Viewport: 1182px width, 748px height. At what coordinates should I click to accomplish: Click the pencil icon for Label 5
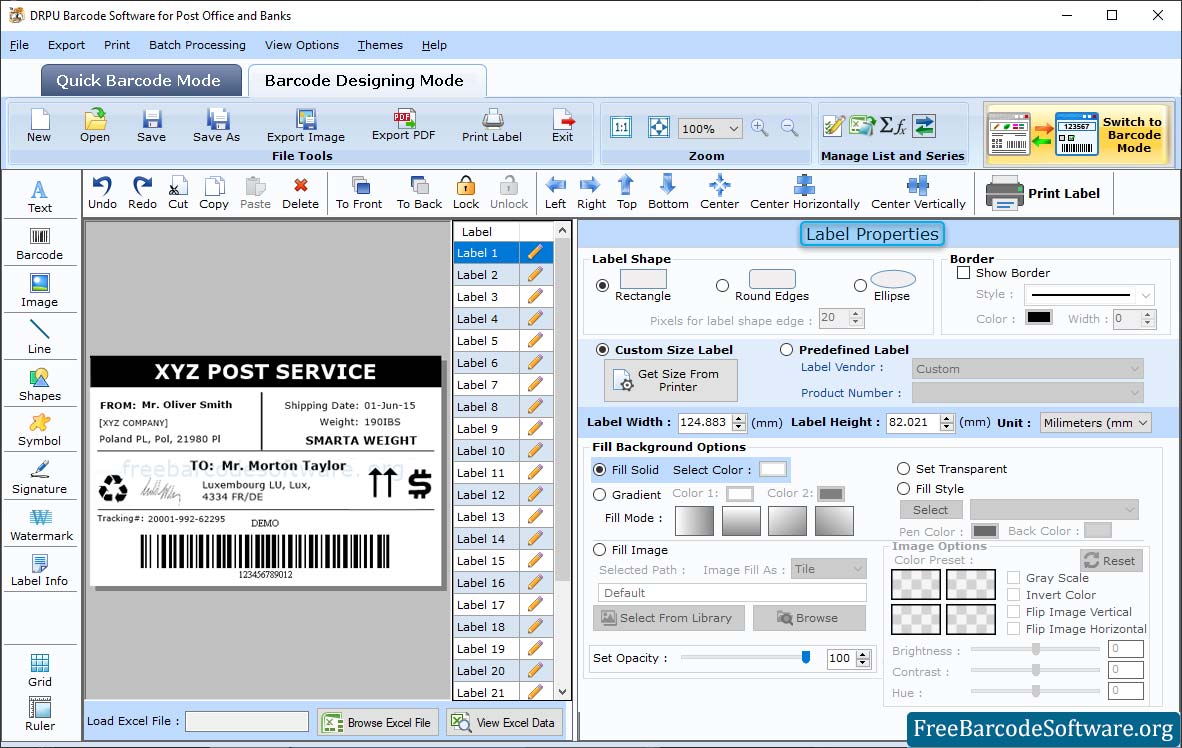coord(534,341)
